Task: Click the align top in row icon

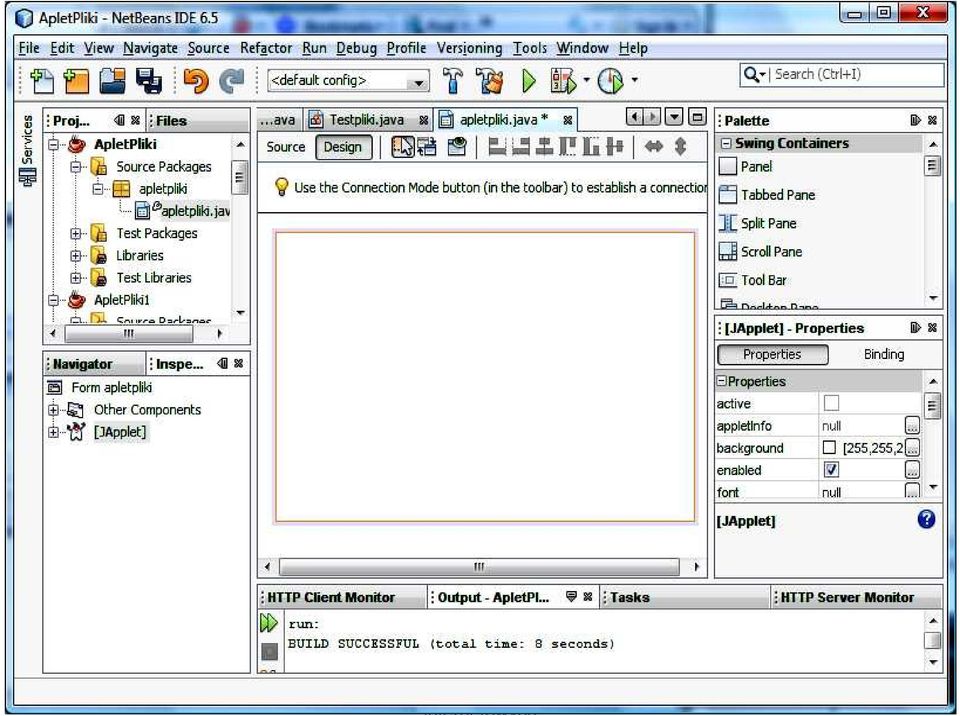Action: (x=568, y=147)
